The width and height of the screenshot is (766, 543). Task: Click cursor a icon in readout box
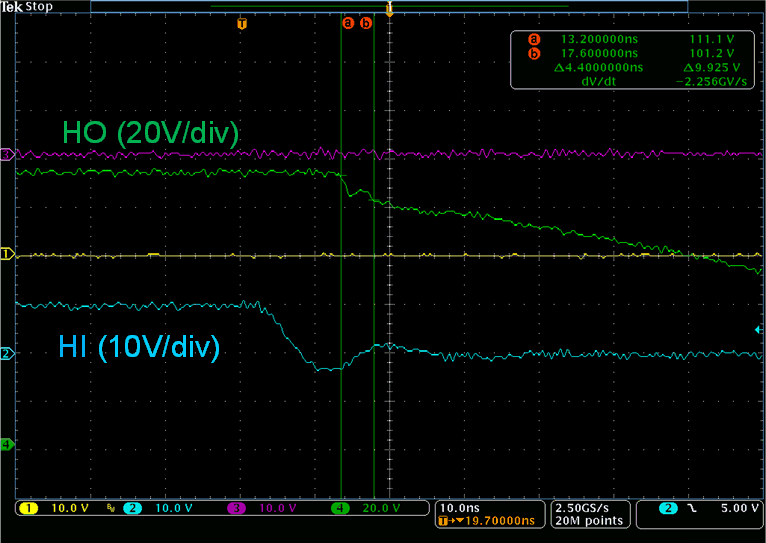click(x=534, y=40)
